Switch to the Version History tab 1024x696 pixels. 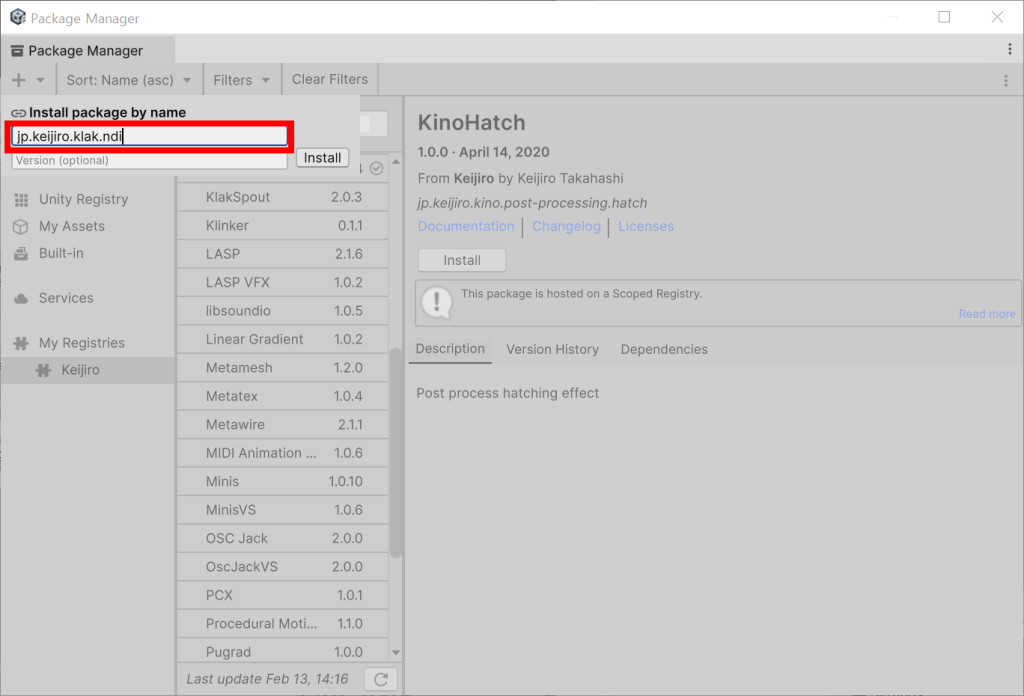[552, 349]
